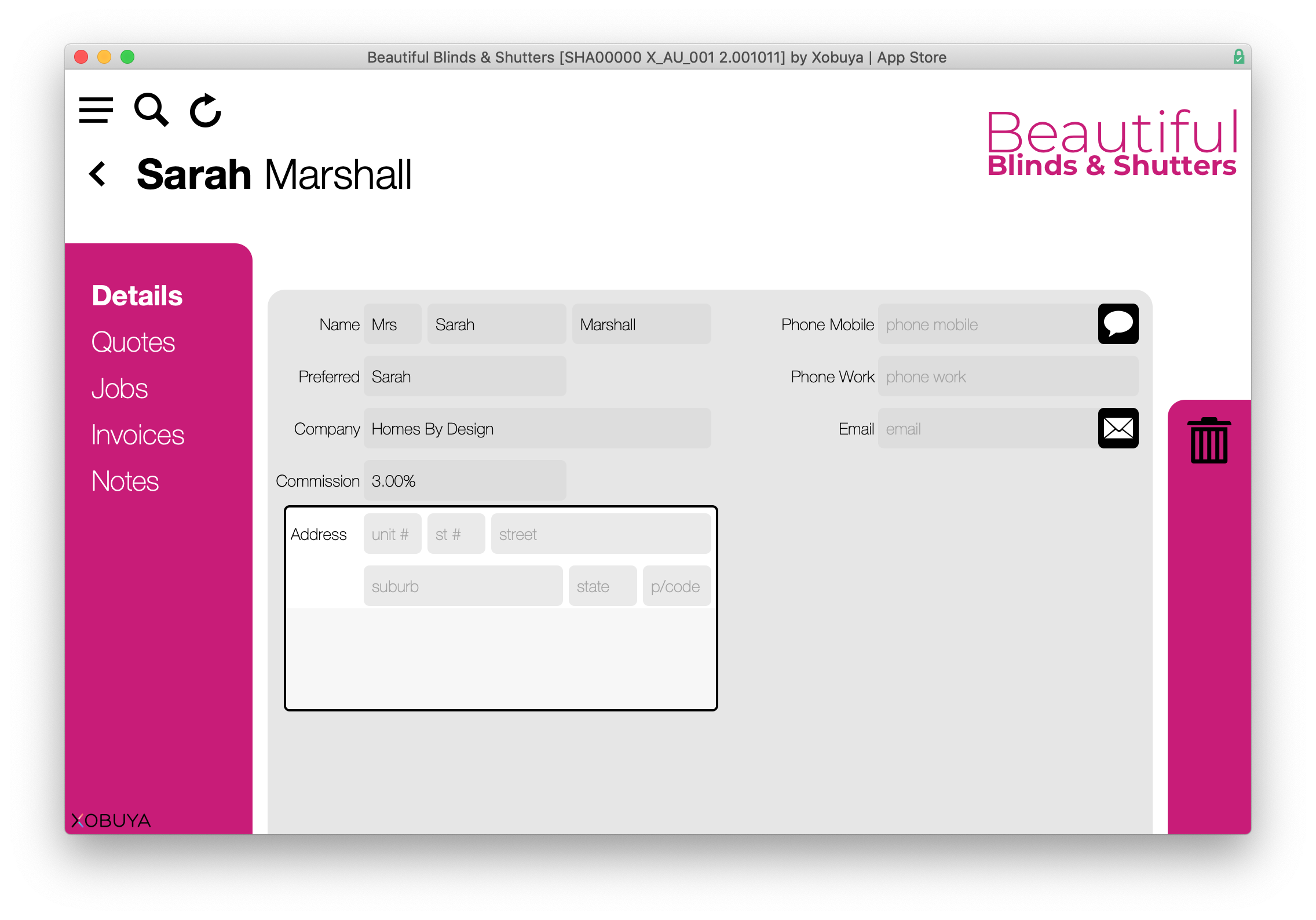Click the Phone Mobile label
1316x920 pixels.
(828, 324)
